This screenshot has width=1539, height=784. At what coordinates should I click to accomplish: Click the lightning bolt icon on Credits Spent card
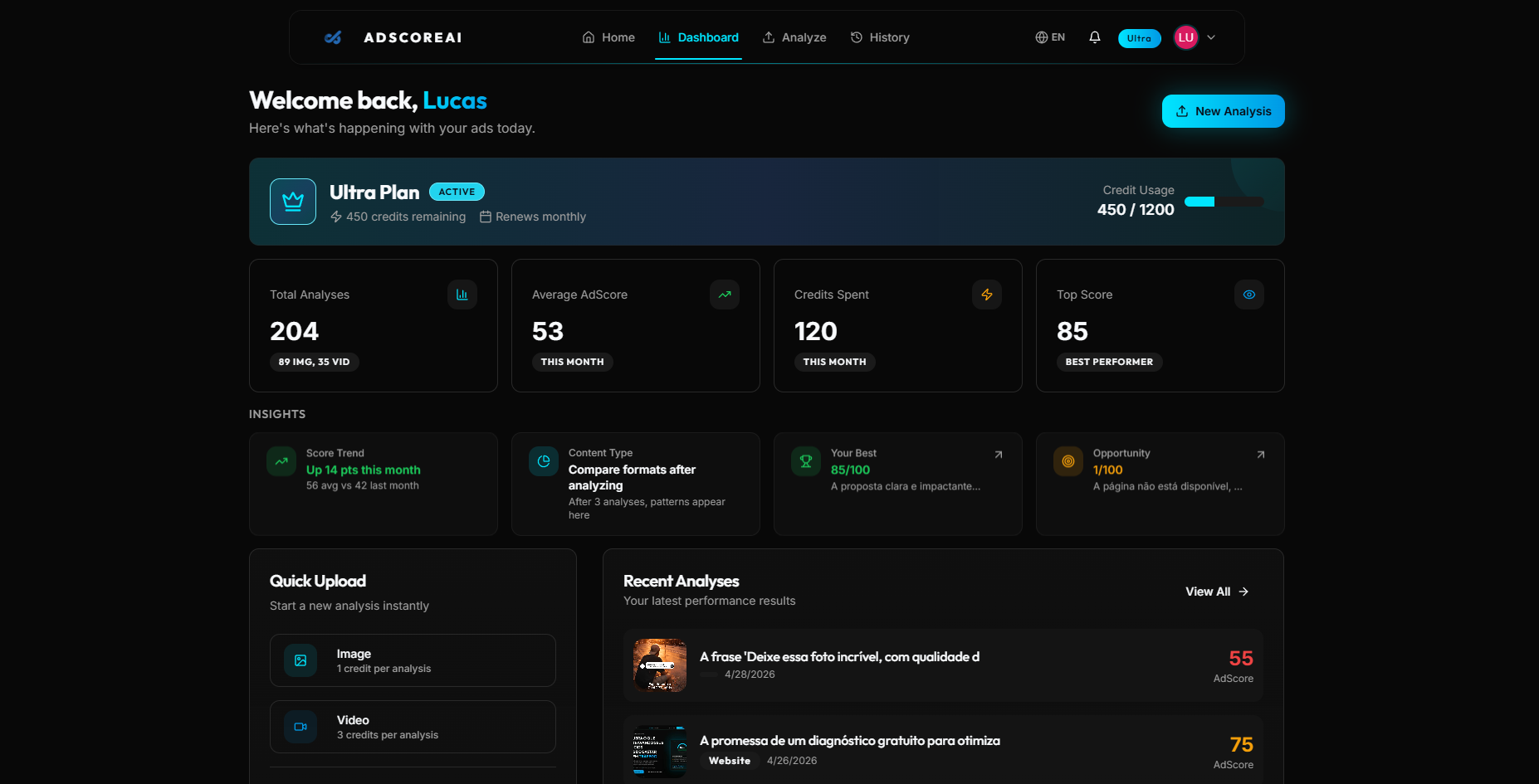click(986, 294)
